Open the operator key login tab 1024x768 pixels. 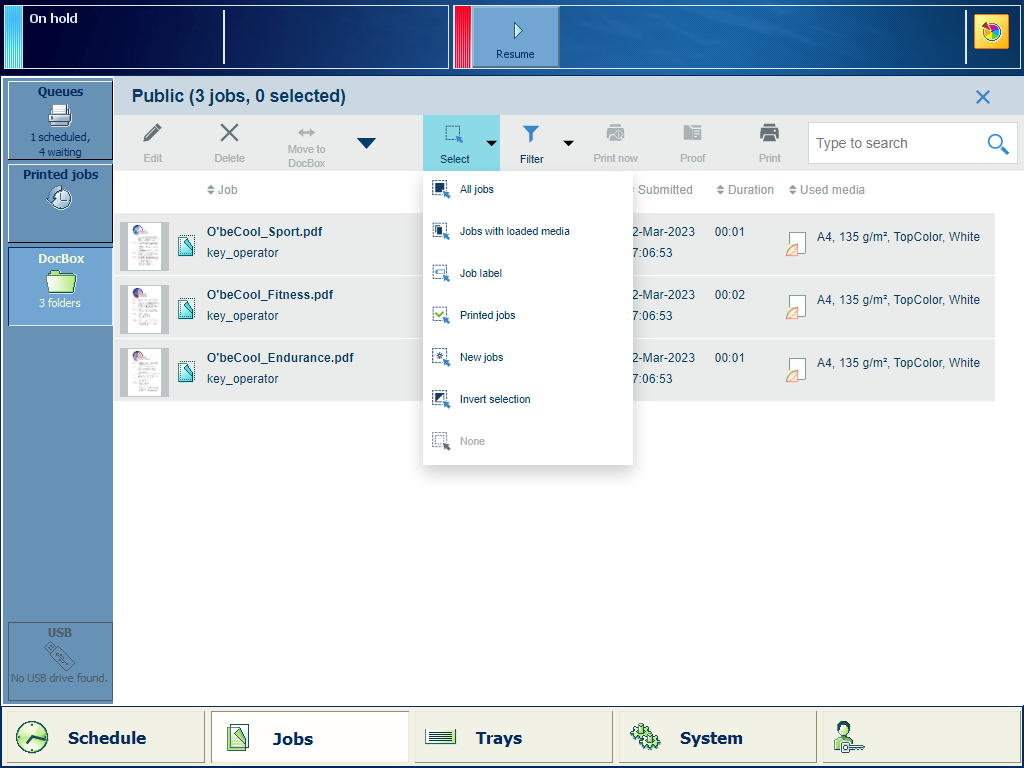(921, 737)
